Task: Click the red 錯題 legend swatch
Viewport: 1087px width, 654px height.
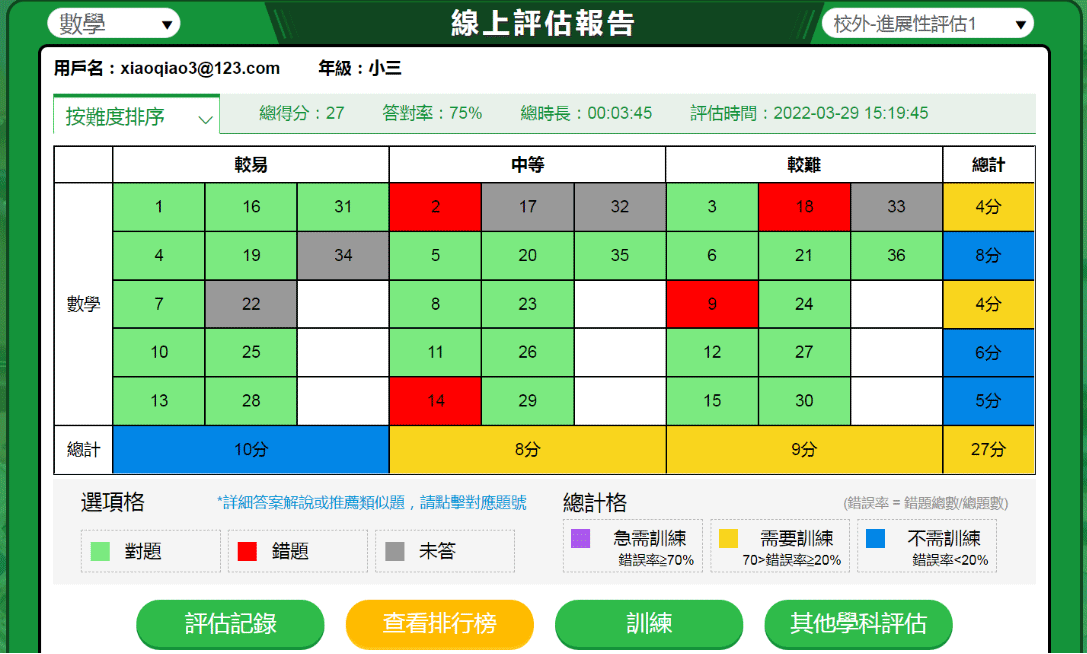Action: click(x=247, y=551)
